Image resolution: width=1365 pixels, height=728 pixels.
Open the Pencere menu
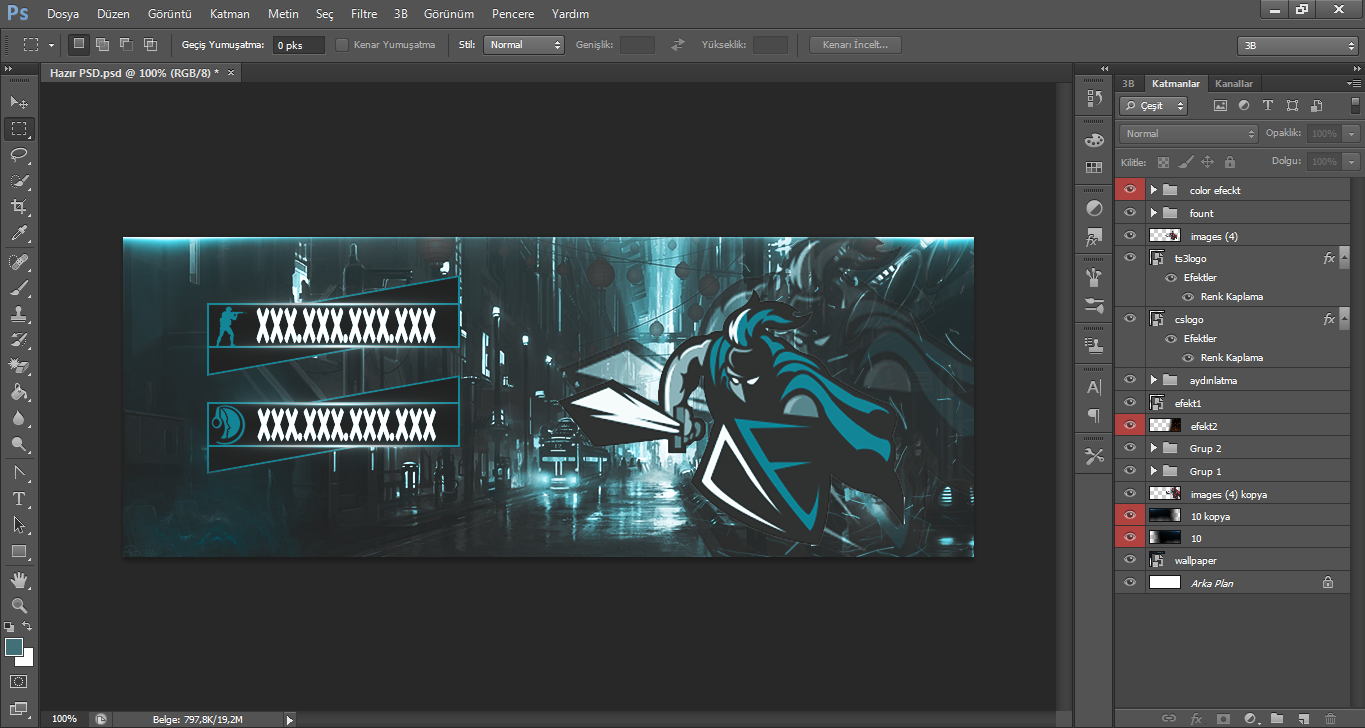coord(513,14)
